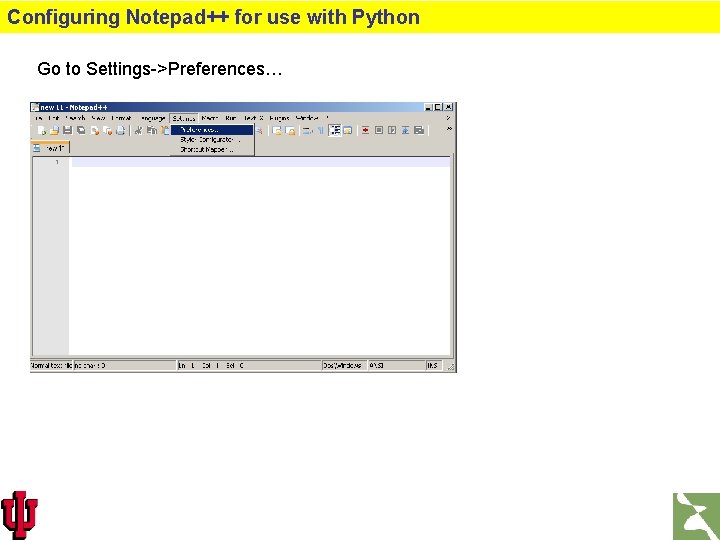Open the View menu
The height and width of the screenshot is (540, 720).
[98, 118]
